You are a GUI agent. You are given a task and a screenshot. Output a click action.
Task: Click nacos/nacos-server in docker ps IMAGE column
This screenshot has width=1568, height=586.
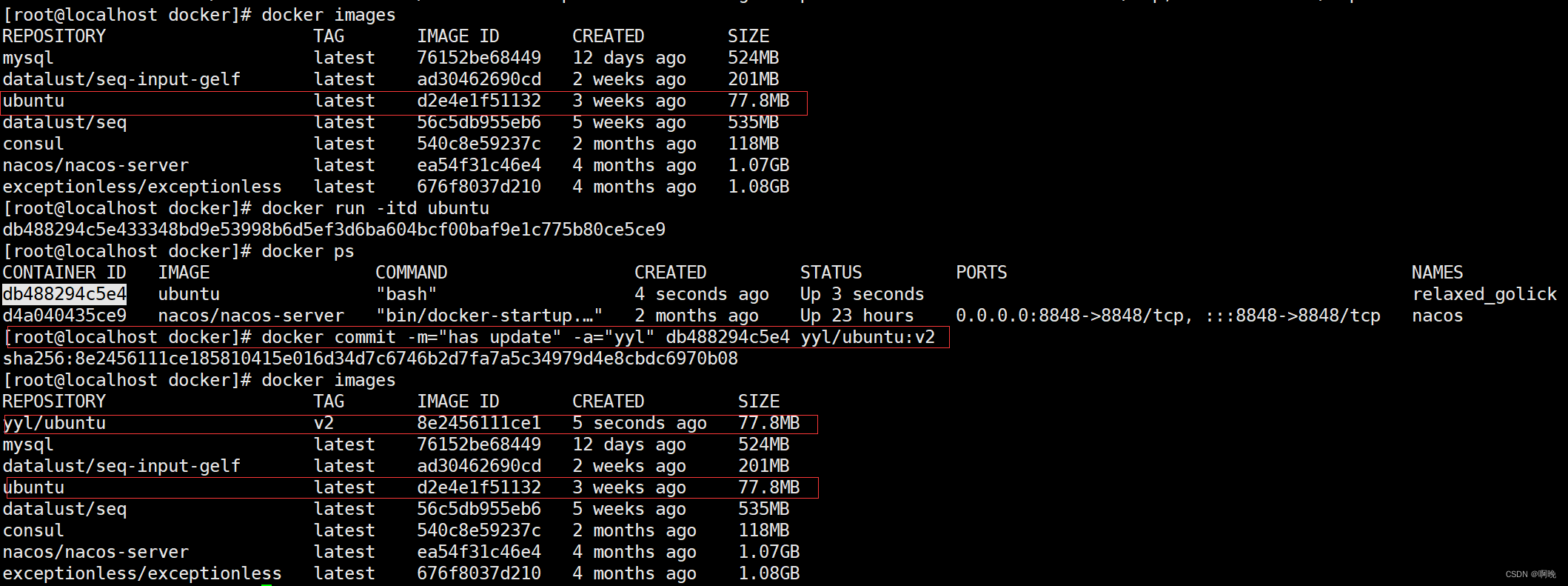click(251, 316)
